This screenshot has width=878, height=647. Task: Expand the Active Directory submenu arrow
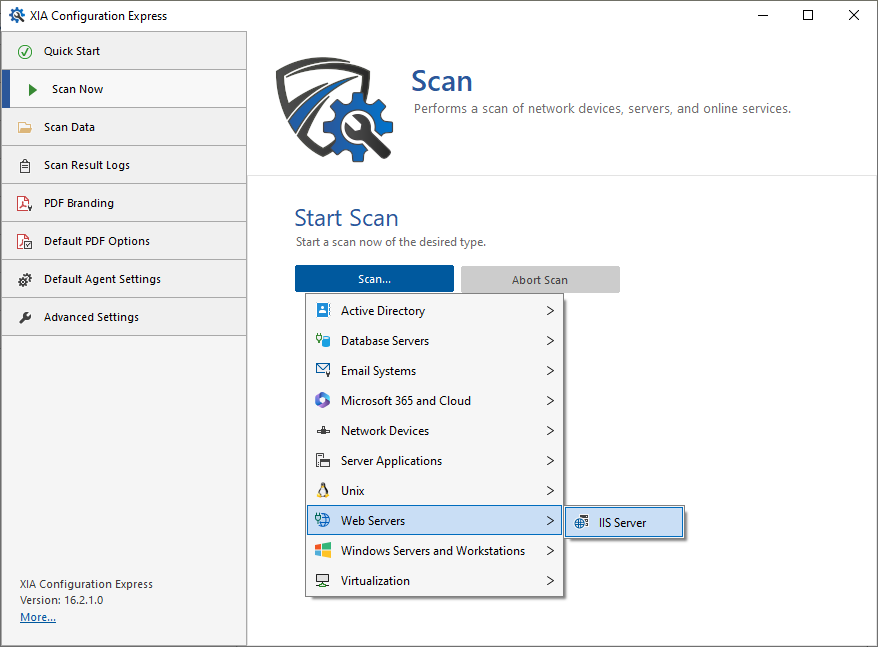tap(550, 310)
